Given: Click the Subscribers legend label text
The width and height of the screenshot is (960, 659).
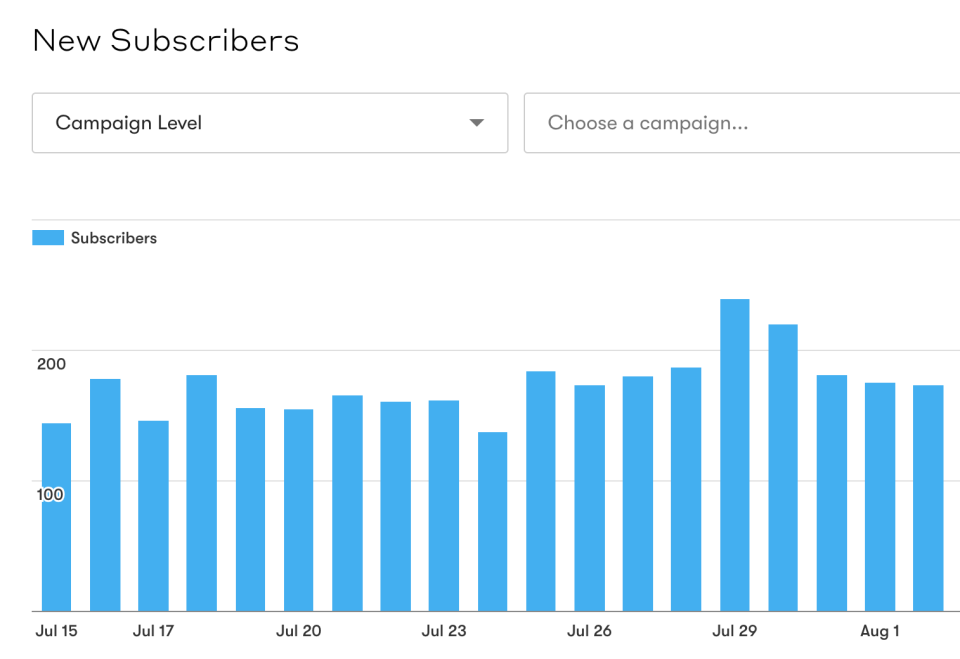Looking at the screenshot, I should click(x=113, y=238).
